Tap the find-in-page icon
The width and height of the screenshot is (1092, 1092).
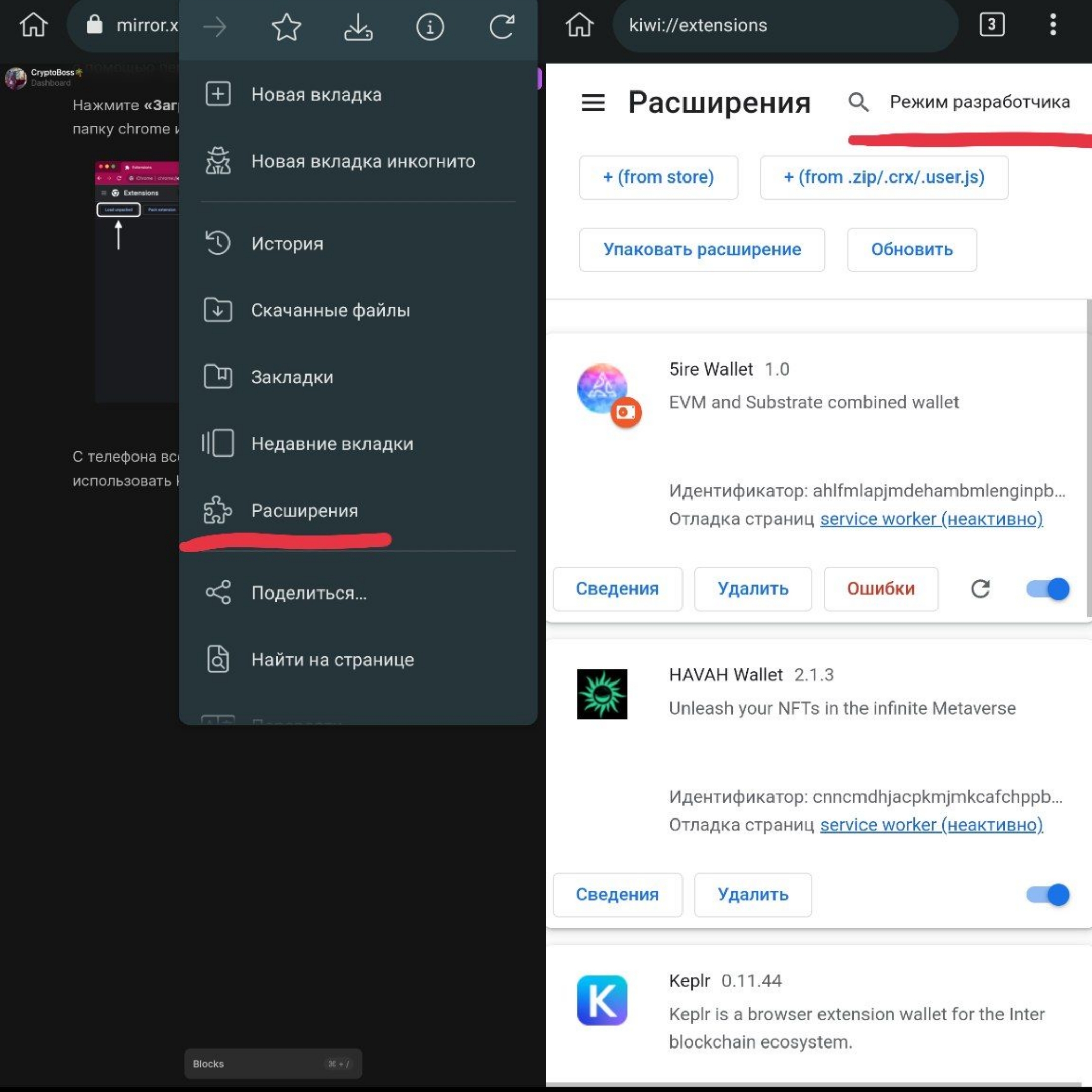click(217, 659)
